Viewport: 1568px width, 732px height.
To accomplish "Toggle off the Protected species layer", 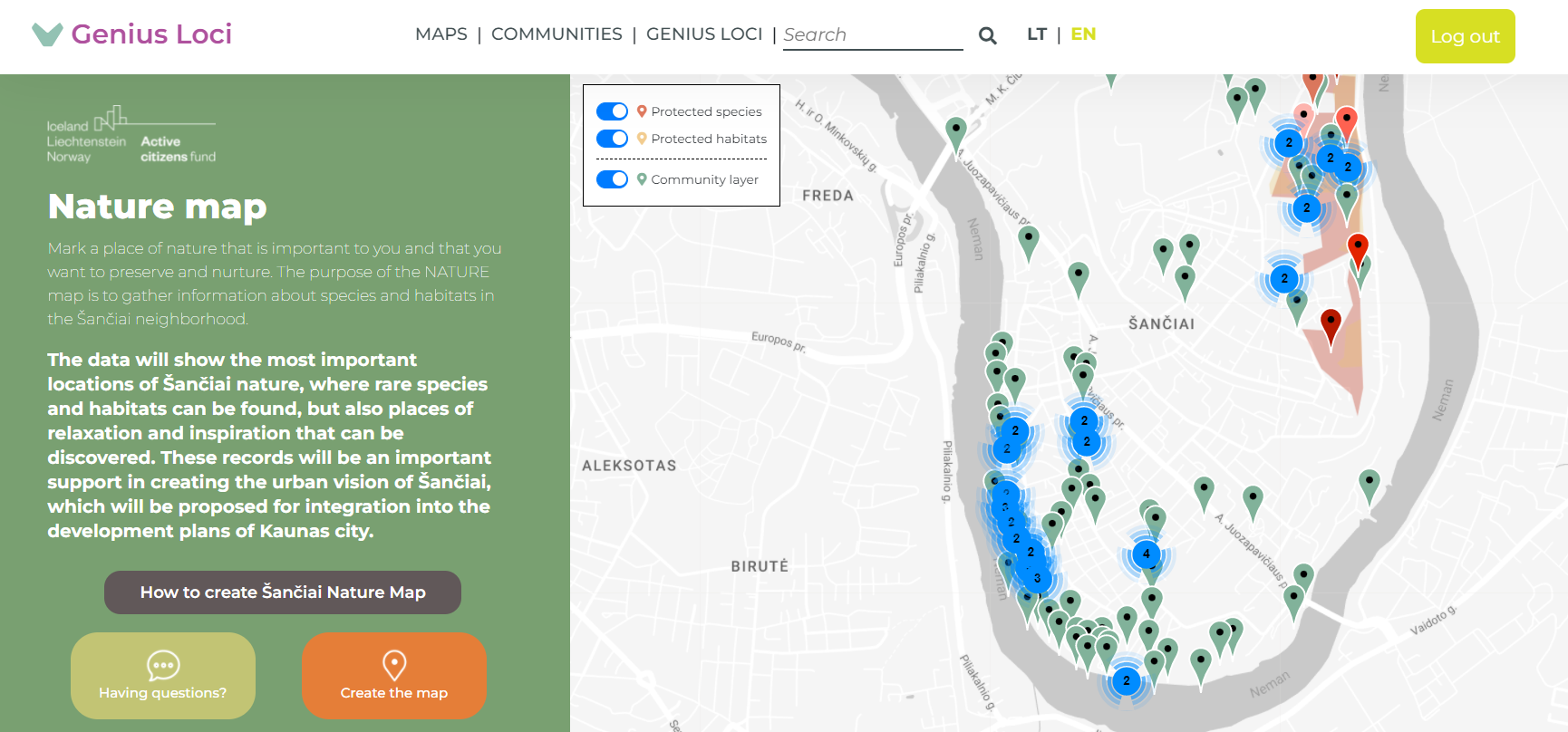I will (x=612, y=111).
